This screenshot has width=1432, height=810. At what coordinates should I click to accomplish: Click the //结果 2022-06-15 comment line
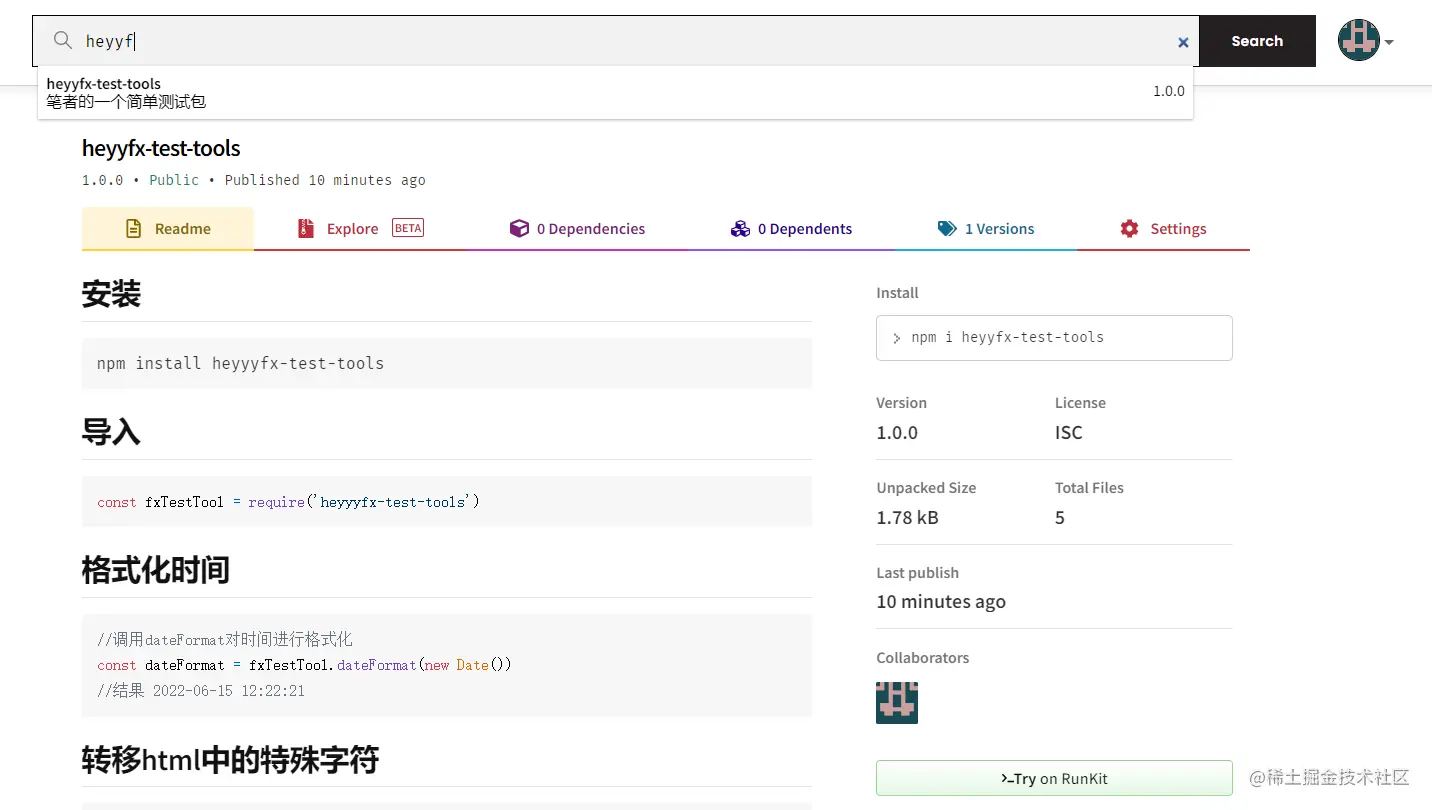click(201, 691)
